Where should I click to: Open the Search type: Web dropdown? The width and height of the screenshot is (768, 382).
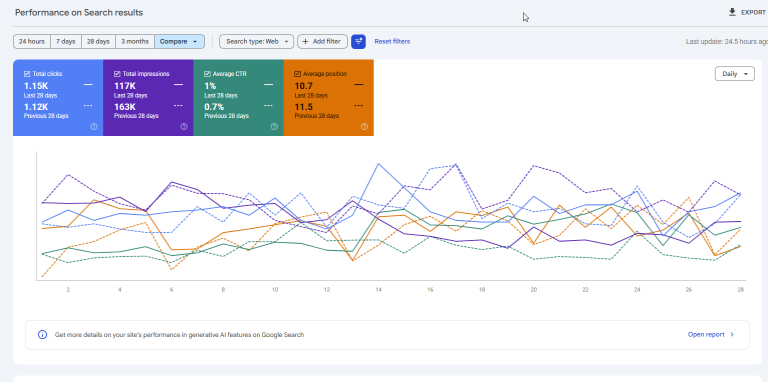tap(256, 42)
